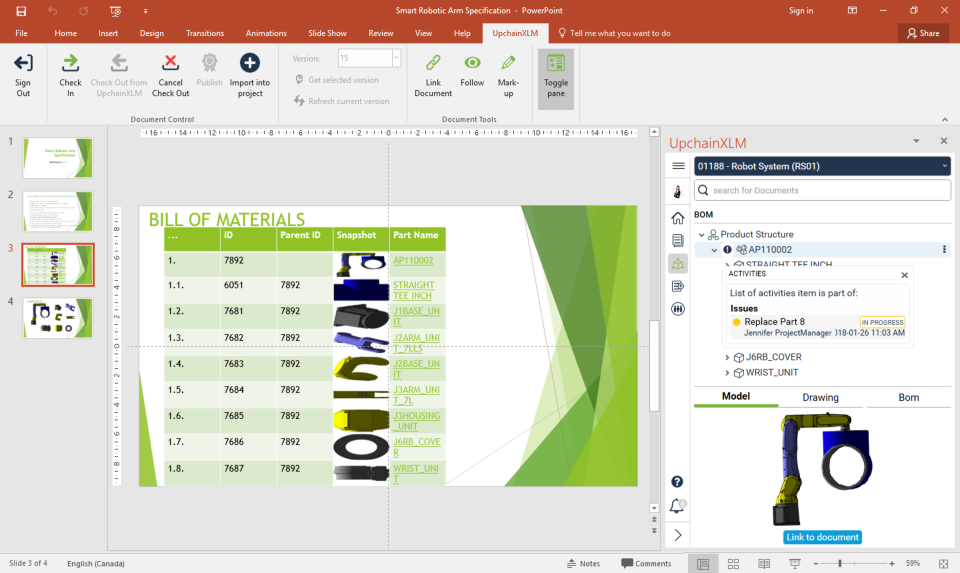This screenshot has height=573, width=960.
Task: Click the home icon in UpchainXLM sidebar
Action: coord(678,218)
